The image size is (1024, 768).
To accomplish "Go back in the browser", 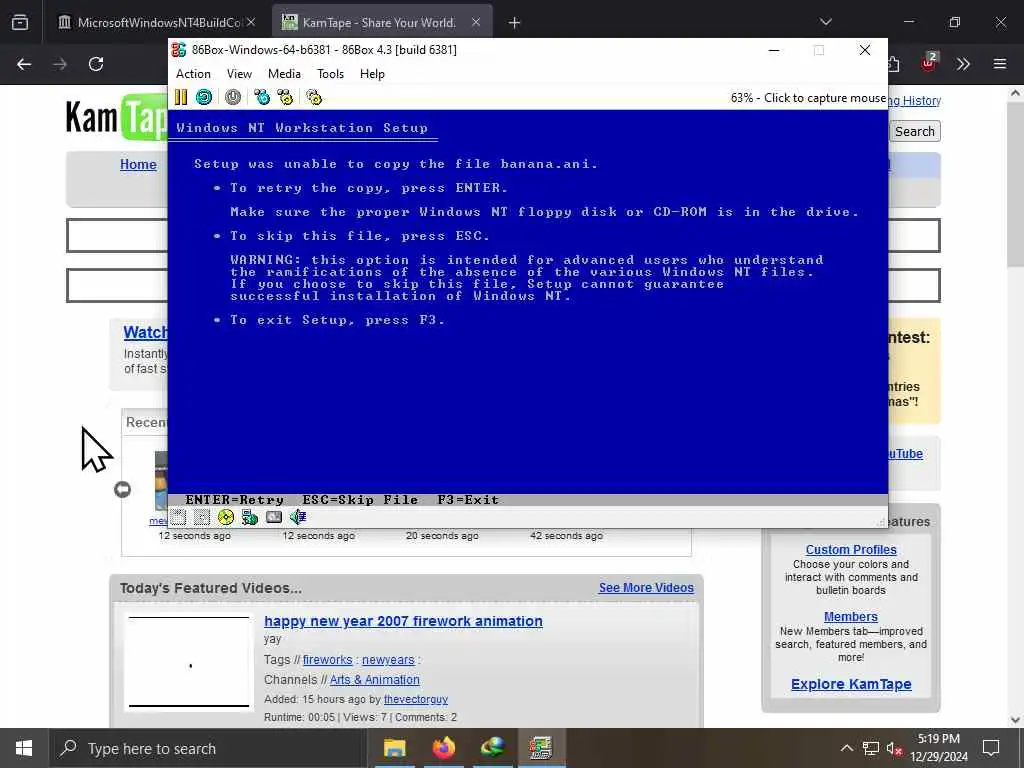I will (24, 64).
